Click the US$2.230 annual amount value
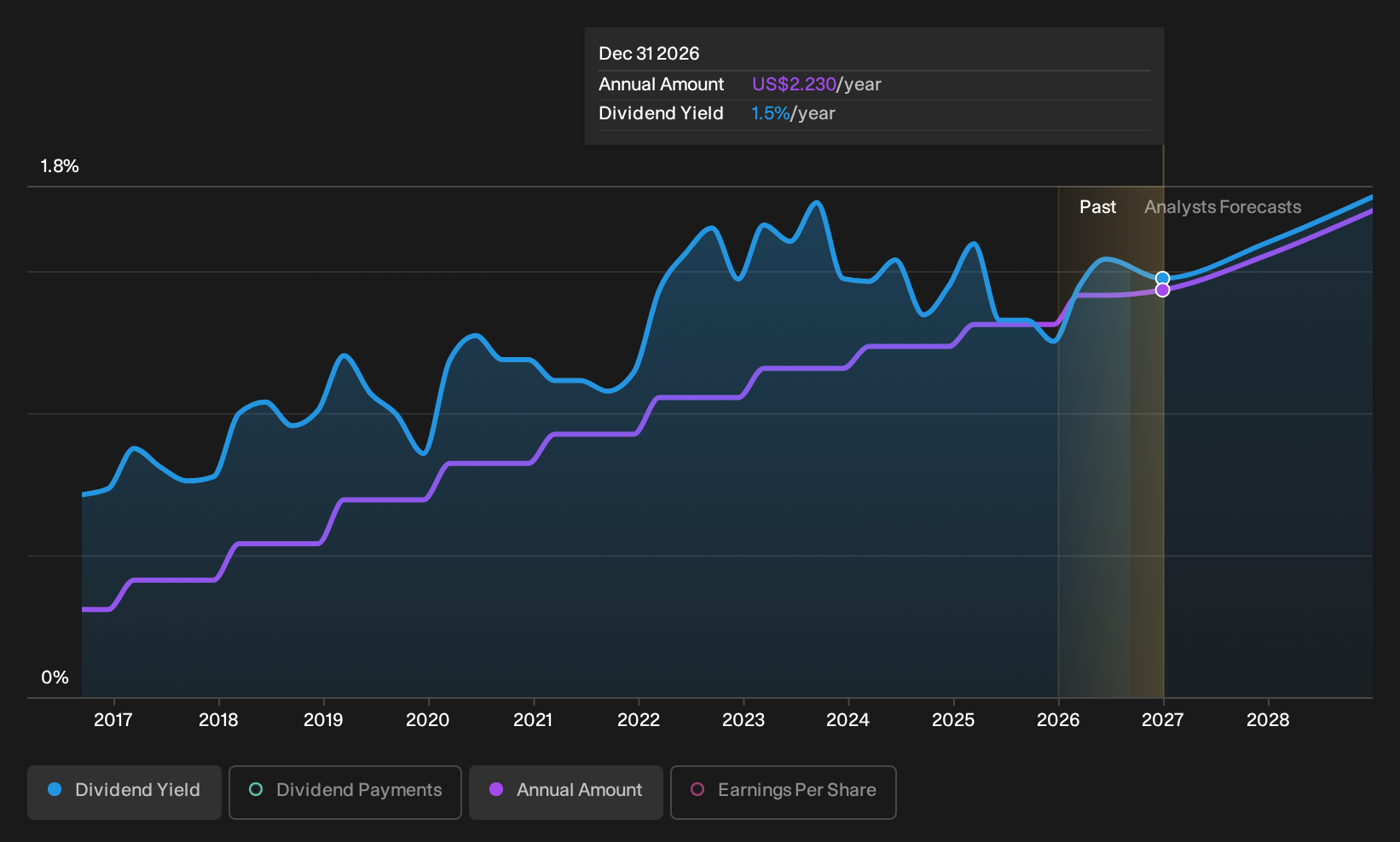The width and height of the screenshot is (1400, 842). [794, 84]
